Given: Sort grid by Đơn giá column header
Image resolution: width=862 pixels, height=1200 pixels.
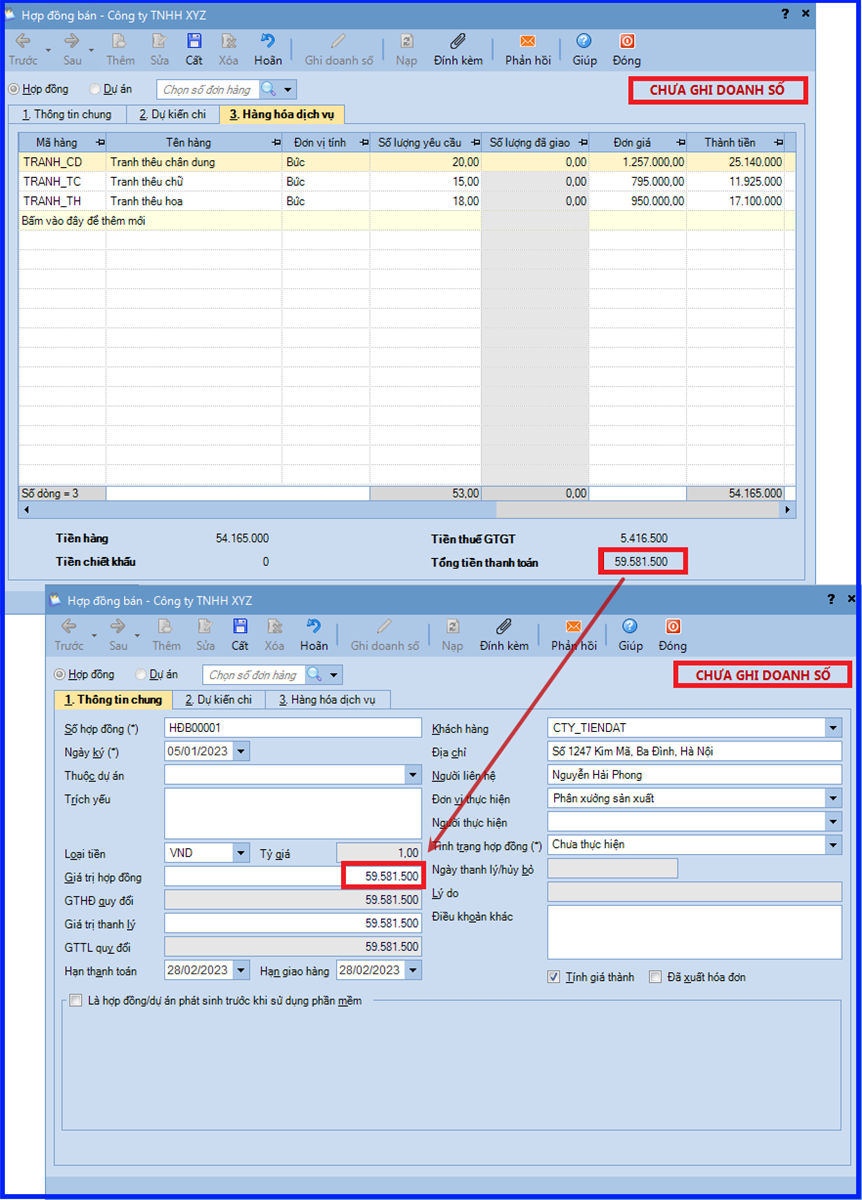Looking at the screenshot, I should (x=638, y=142).
